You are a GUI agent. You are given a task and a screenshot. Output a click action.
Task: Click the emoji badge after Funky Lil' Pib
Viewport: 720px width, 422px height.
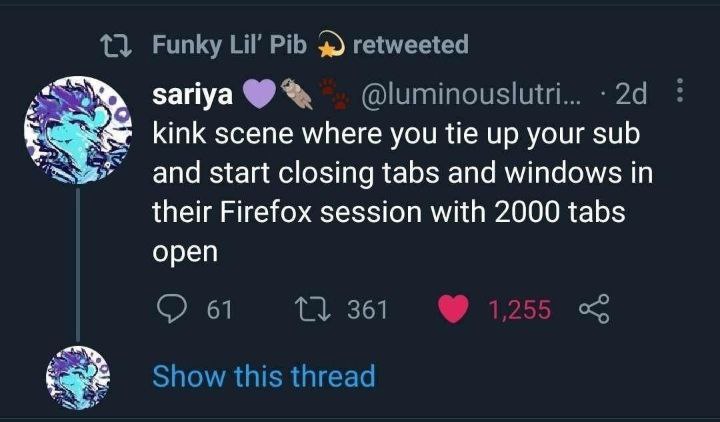click(330, 45)
